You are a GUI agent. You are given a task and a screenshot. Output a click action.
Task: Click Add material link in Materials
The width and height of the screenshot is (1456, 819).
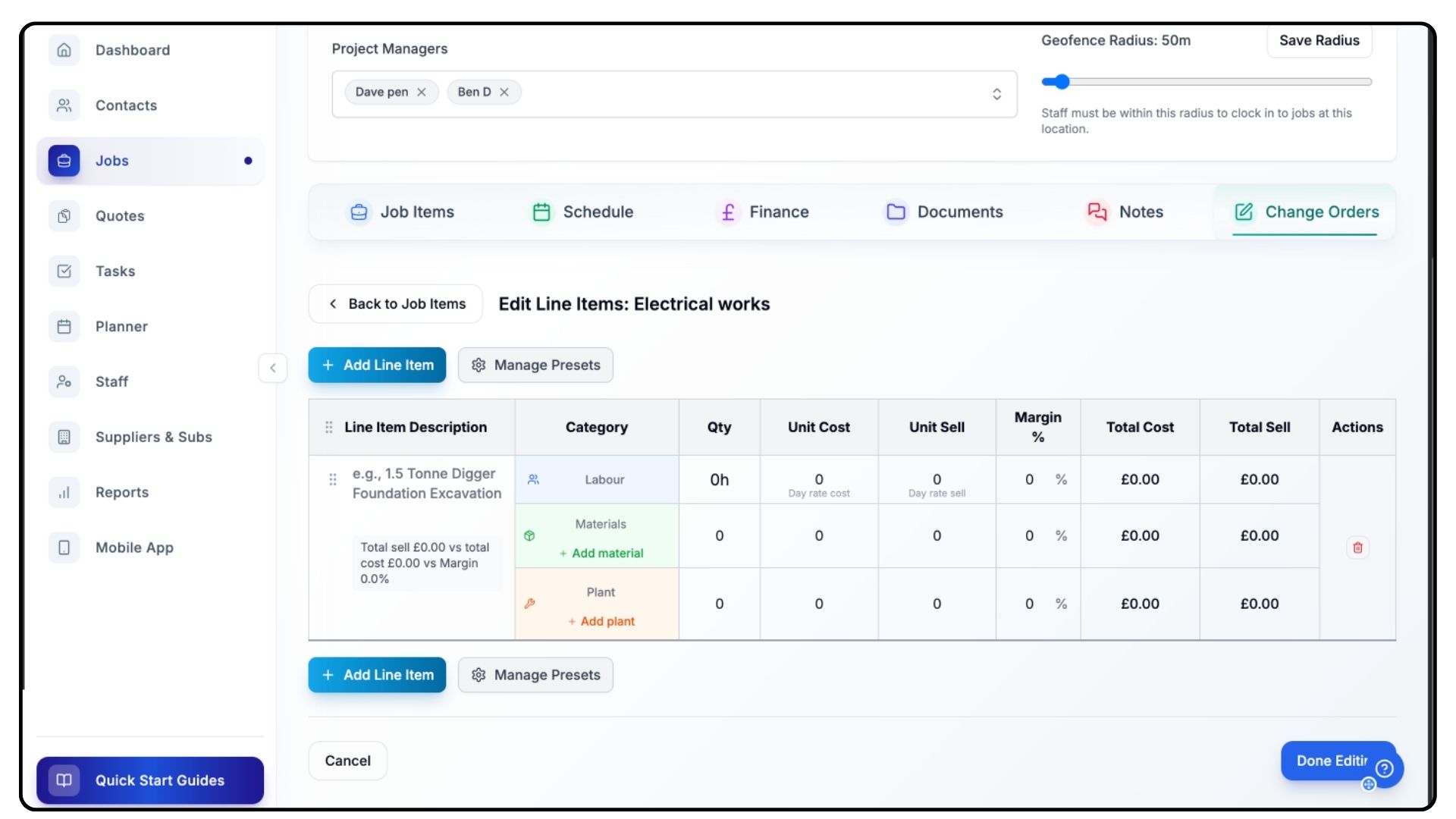pyautogui.click(x=601, y=554)
